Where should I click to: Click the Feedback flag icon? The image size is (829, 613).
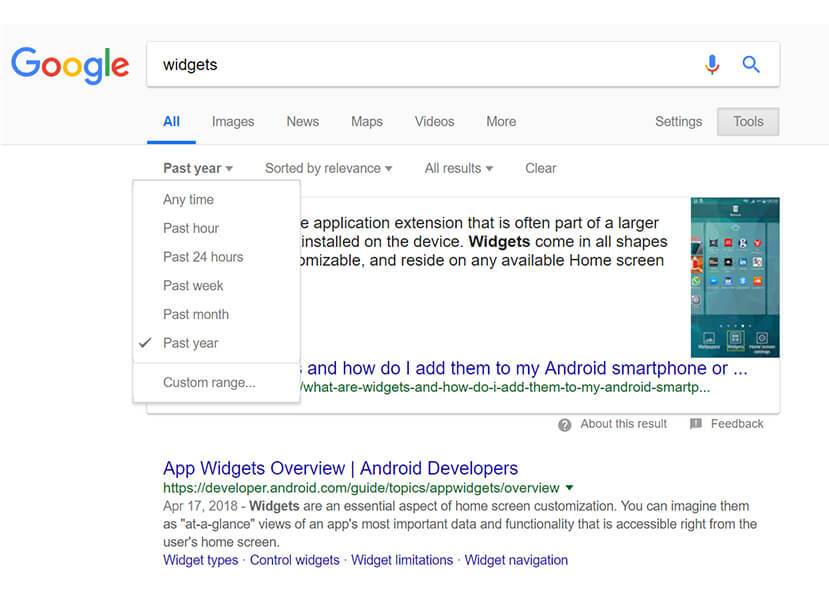(x=695, y=424)
